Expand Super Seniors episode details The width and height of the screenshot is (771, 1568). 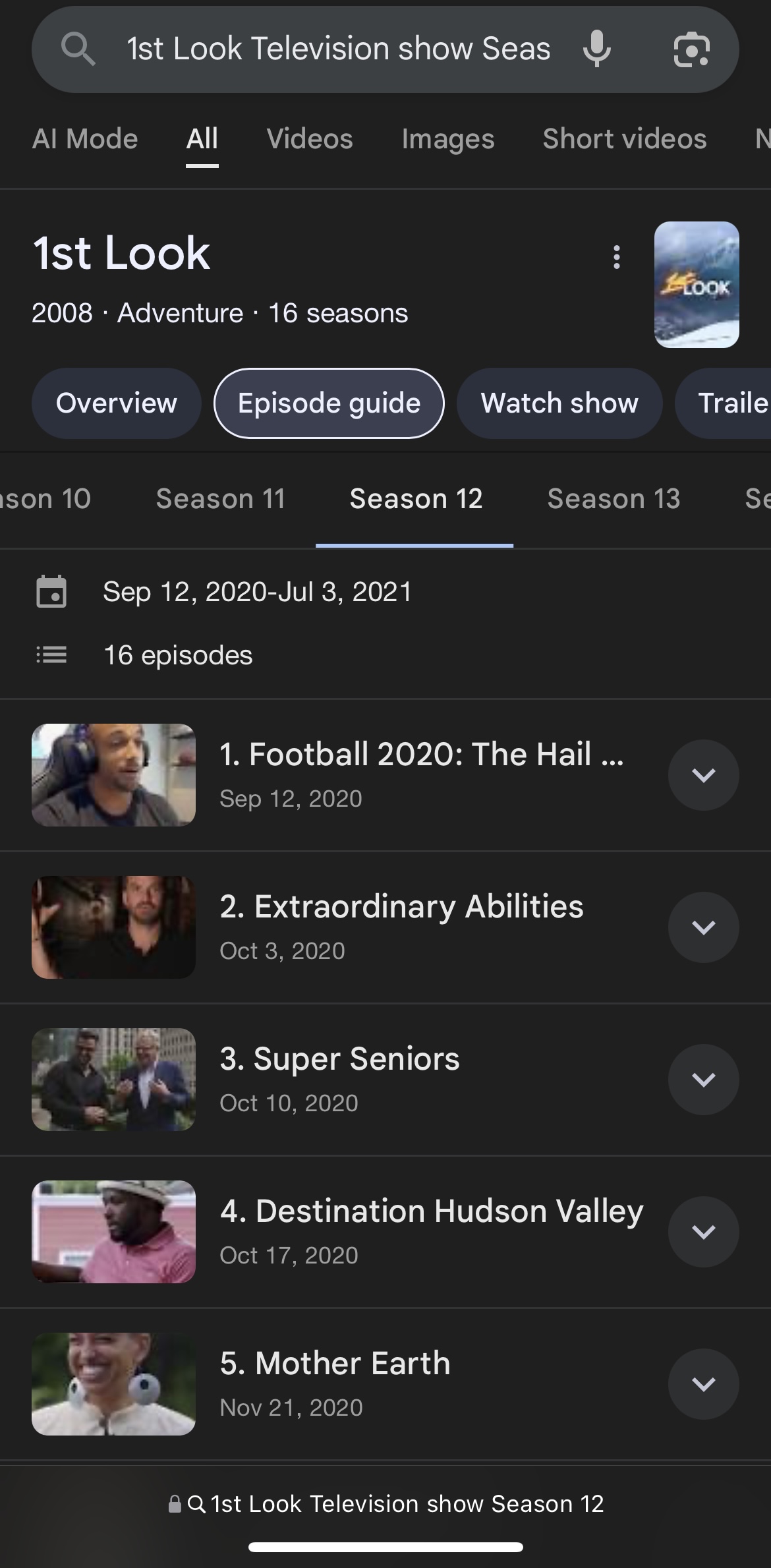click(x=703, y=1080)
